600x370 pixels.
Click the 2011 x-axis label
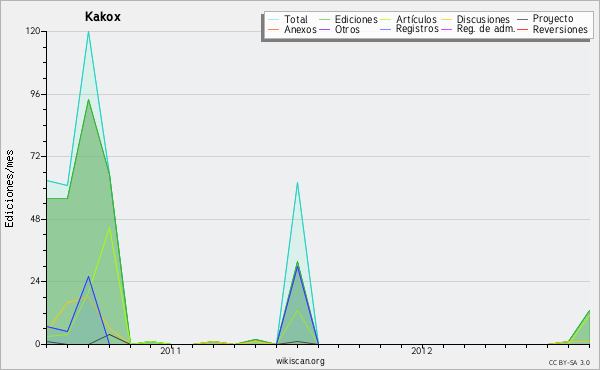(170, 351)
